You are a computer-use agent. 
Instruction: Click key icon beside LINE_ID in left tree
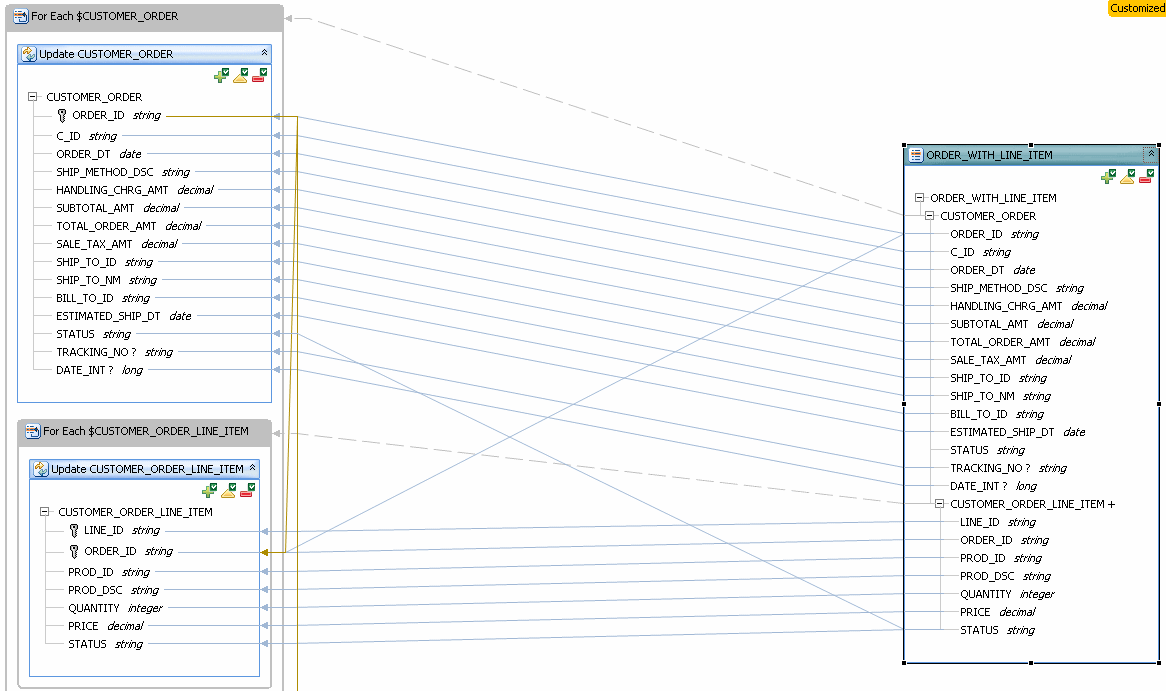point(74,530)
